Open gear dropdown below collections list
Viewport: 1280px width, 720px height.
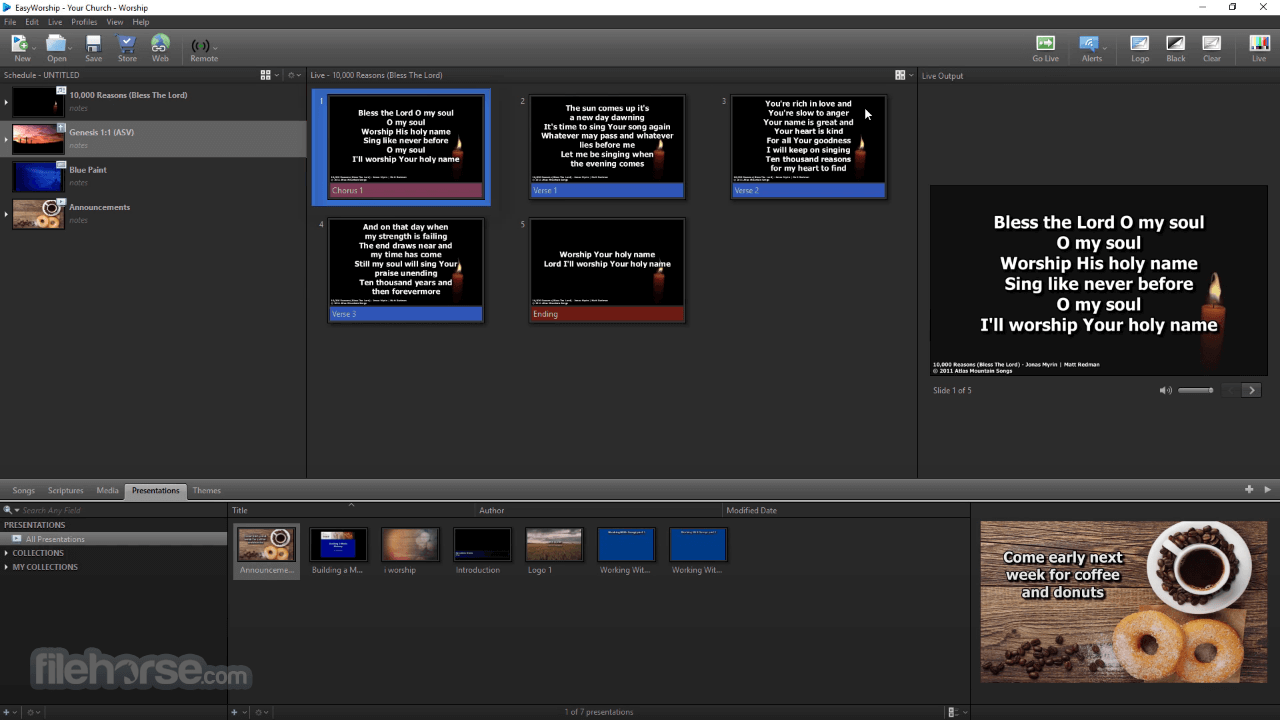(32, 712)
